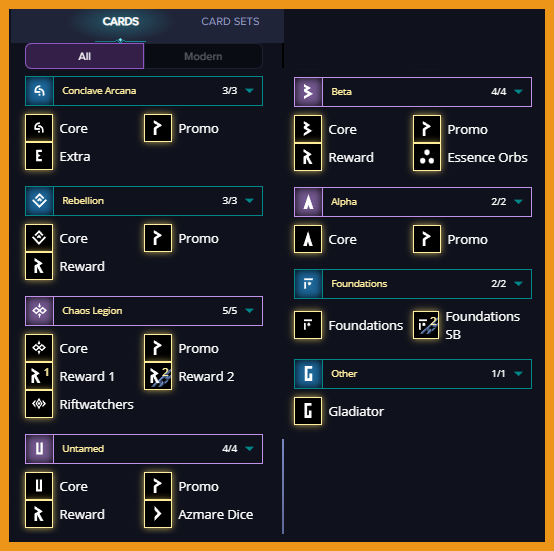The image size is (554, 551).
Task: Switch to the Card Sets tab
Action: (x=230, y=22)
